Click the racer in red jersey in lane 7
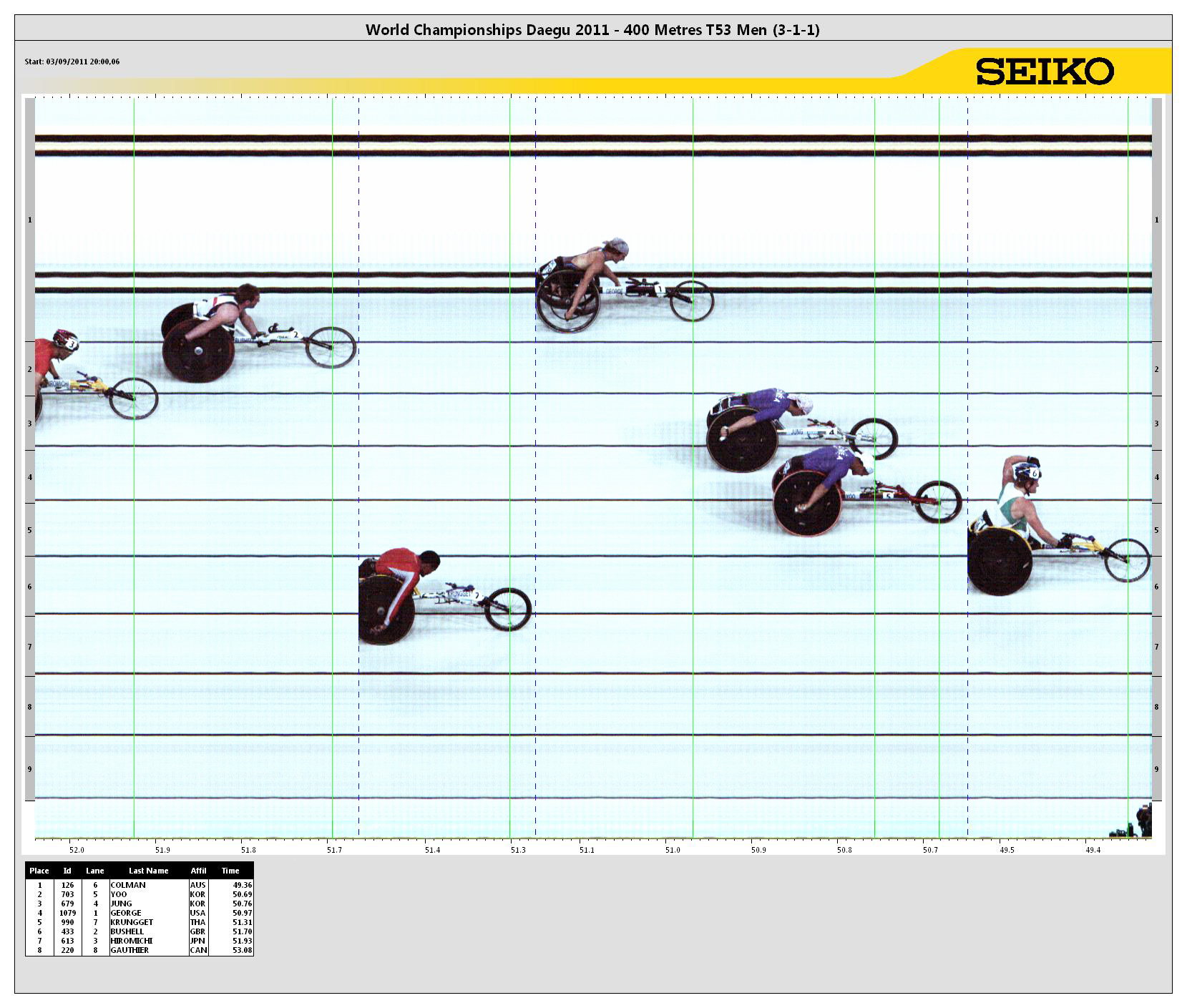Viewport: 1187px width, 1008px height. point(401,583)
